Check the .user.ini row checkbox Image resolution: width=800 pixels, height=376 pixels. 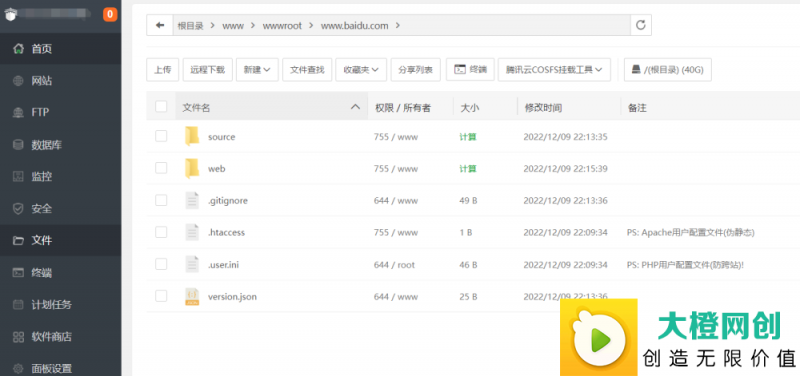pyautogui.click(x=161, y=264)
